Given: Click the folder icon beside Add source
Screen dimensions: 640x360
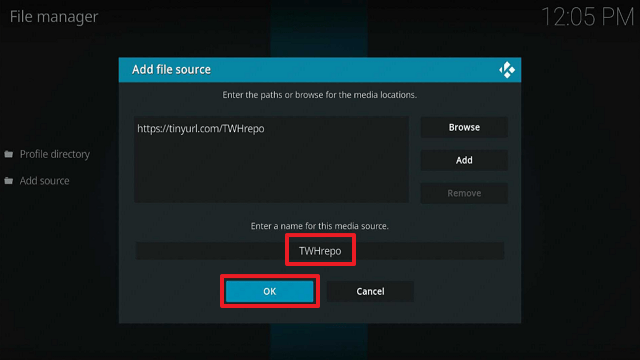Looking at the screenshot, I should click(x=9, y=181).
